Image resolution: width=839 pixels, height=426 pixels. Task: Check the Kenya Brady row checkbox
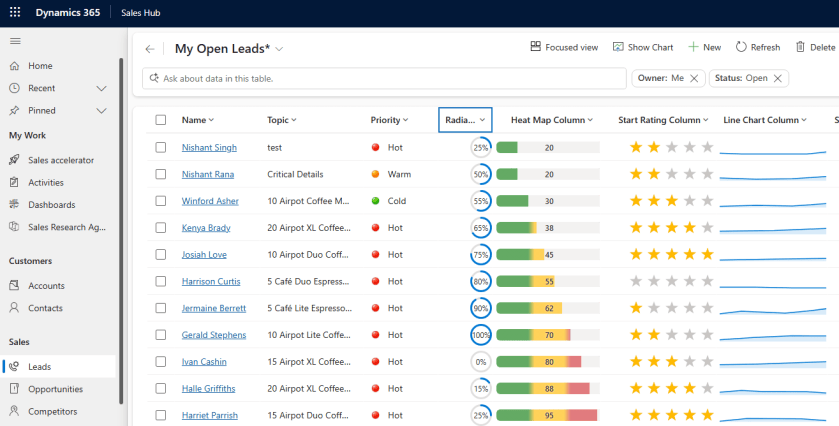pyautogui.click(x=161, y=227)
